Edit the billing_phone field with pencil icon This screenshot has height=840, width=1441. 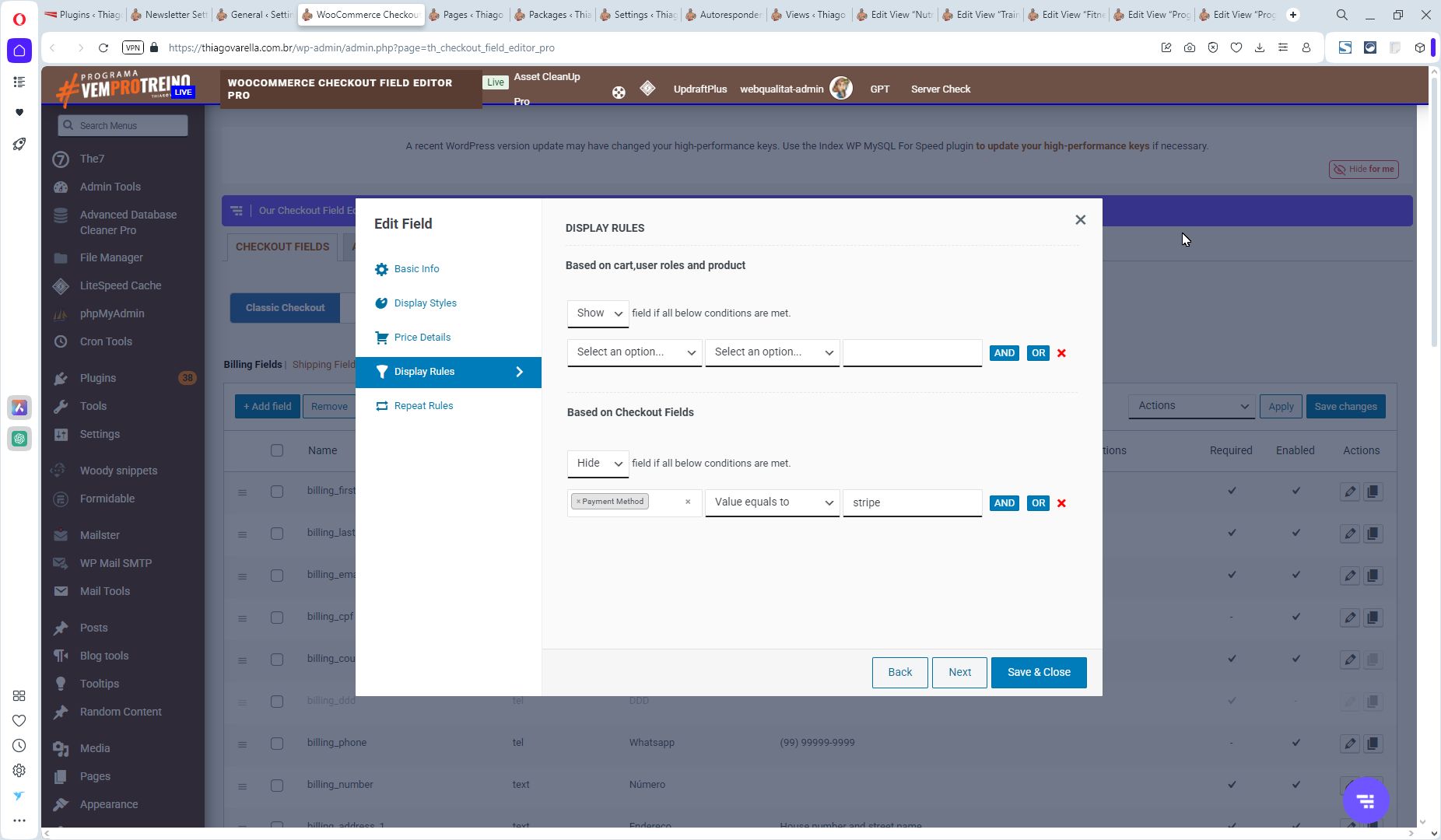(x=1350, y=744)
